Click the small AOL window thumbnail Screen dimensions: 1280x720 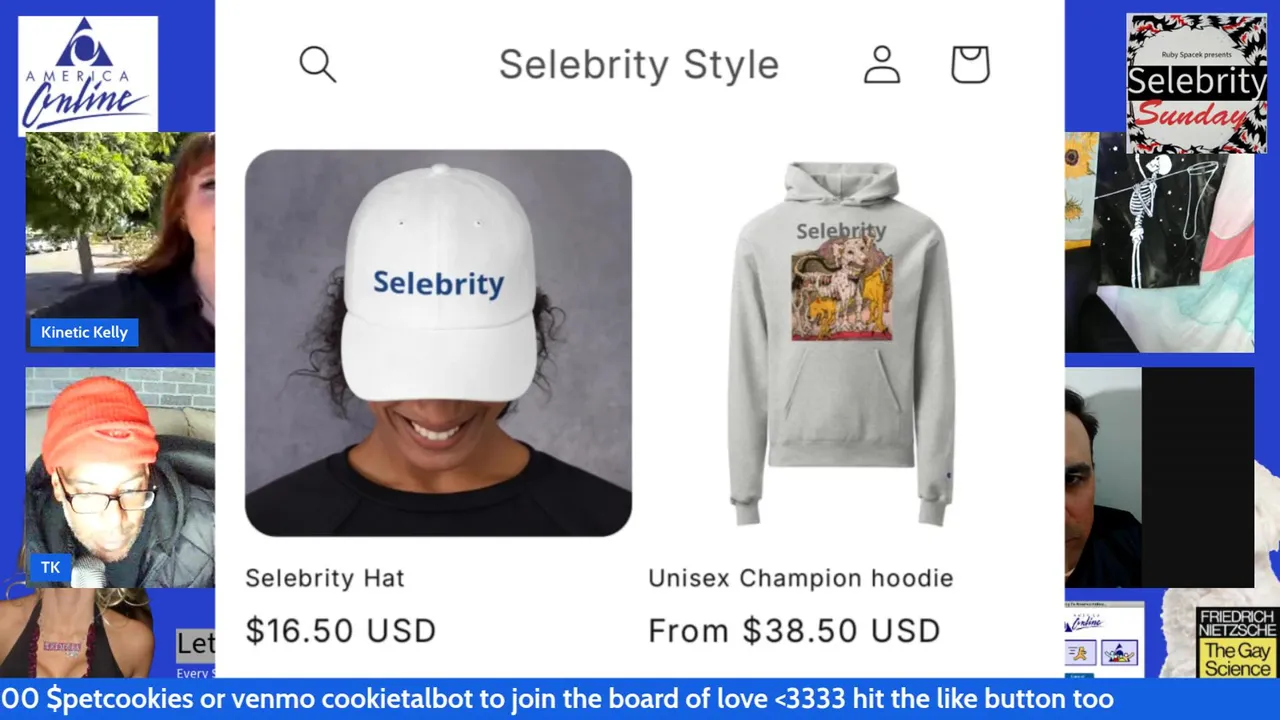click(x=1104, y=638)
